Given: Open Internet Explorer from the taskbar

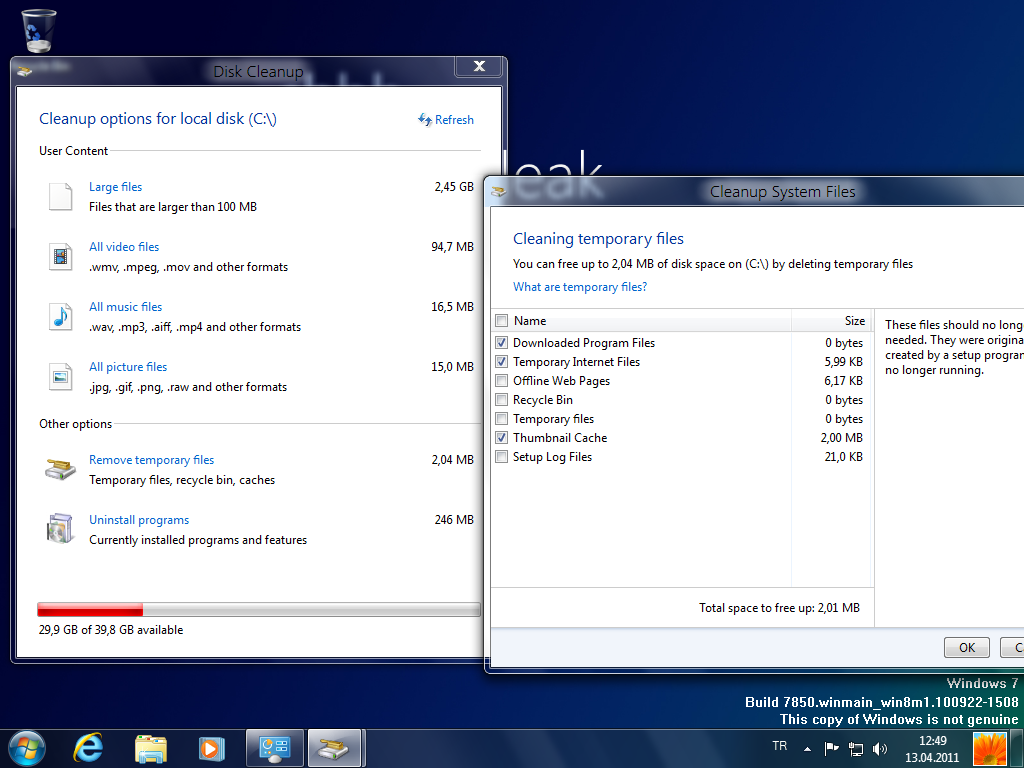Looking at the screenshot, I should point(88,748).
